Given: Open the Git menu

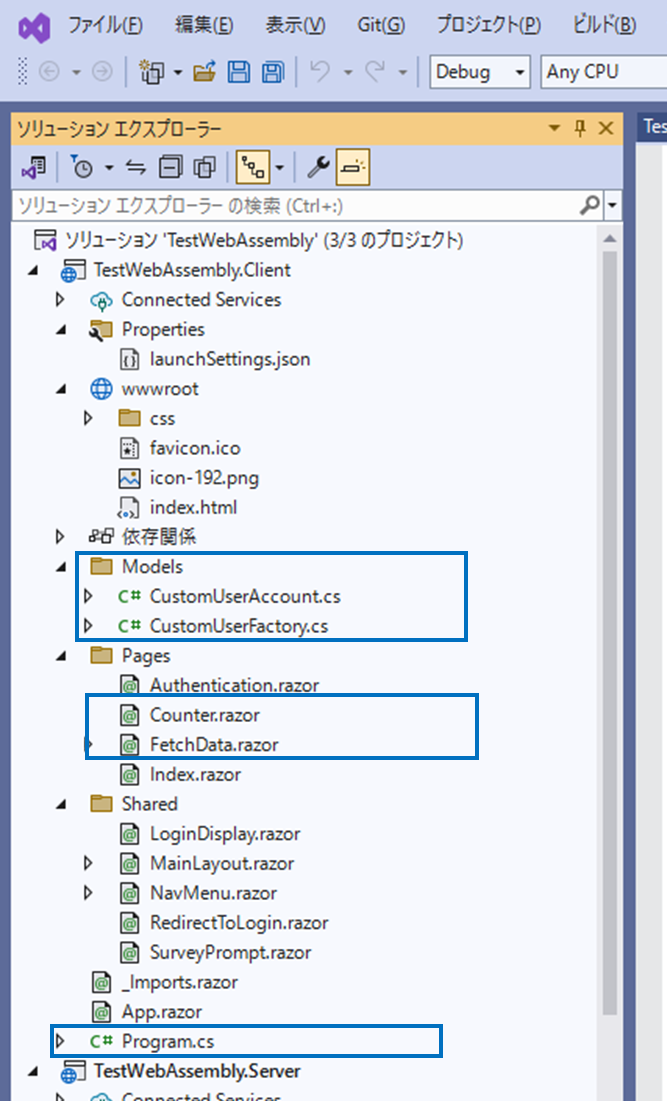Looking at the screenshot, I should point(380,24).
